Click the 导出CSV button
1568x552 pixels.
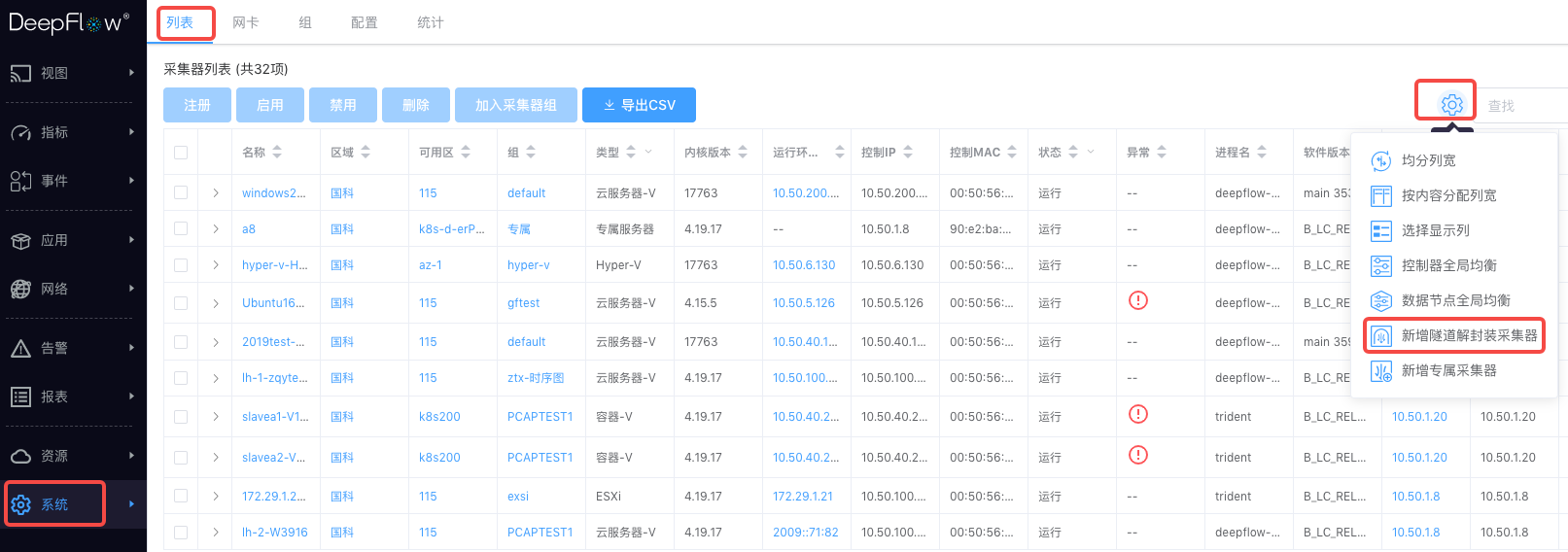[639, 105]
